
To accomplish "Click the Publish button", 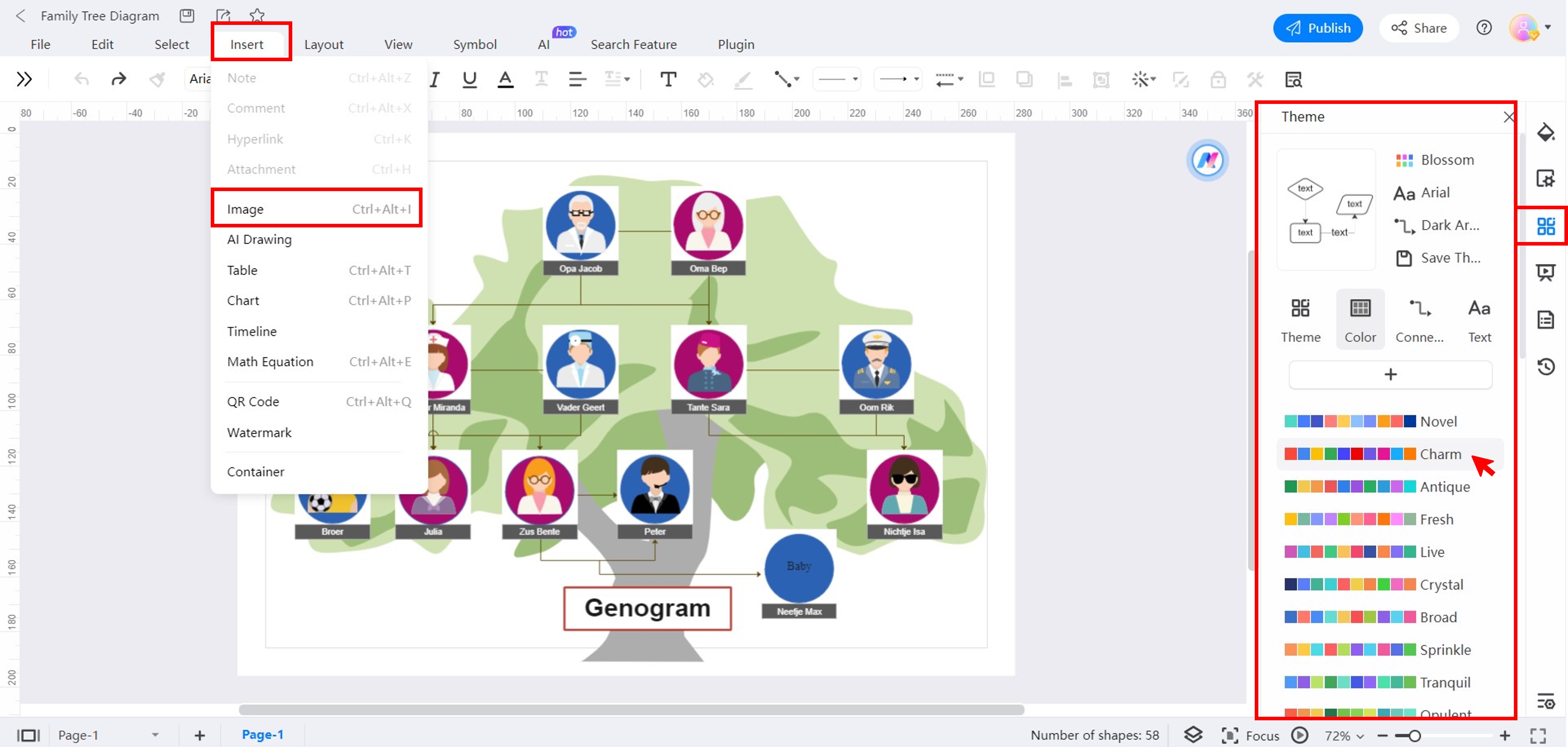I will click(x=1318, y=28).
